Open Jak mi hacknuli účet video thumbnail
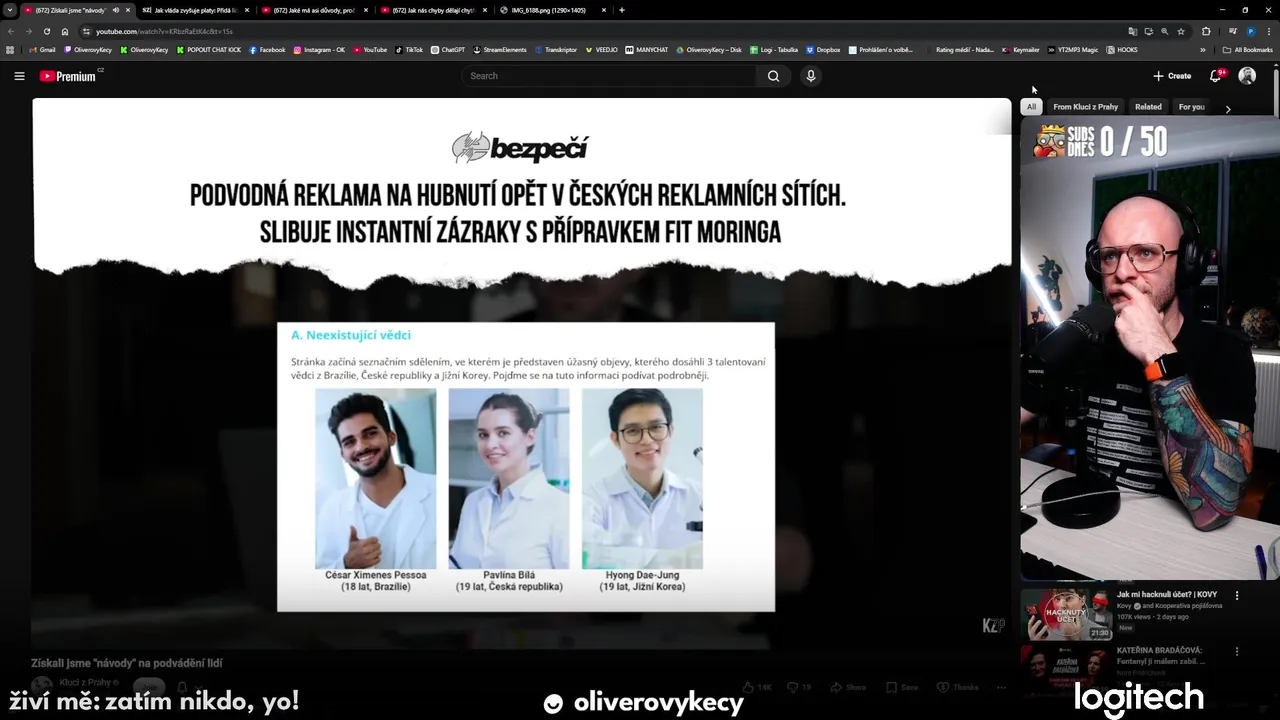The image size is (1280, 720). [1065, 614]
